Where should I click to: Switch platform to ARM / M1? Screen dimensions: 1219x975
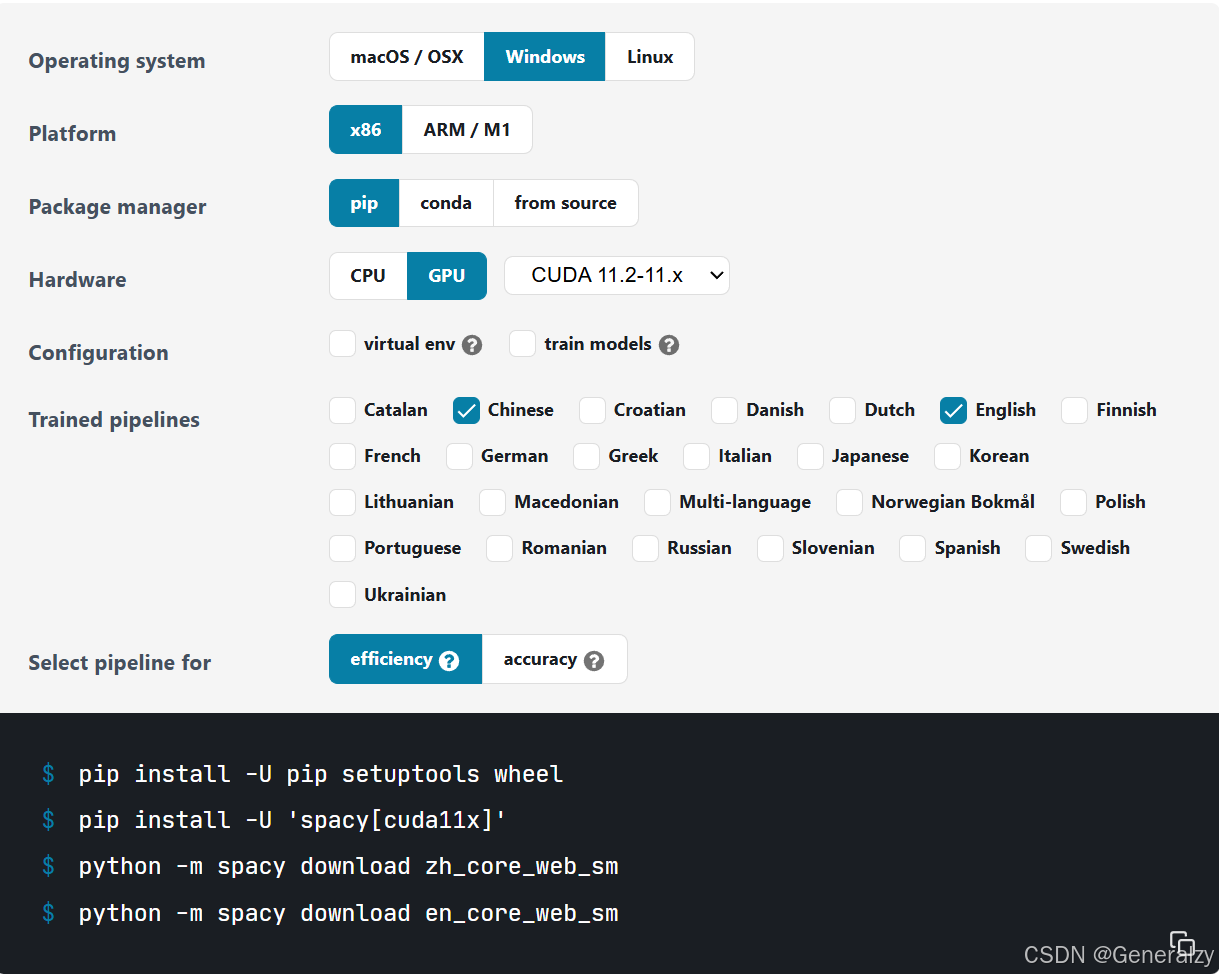click(x=467, y=130)
